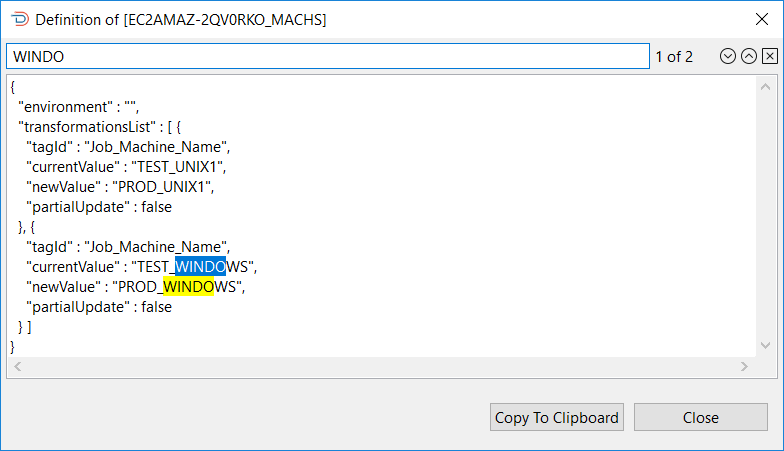
Task: Click the dialog title text
Action: coord(180,20)
